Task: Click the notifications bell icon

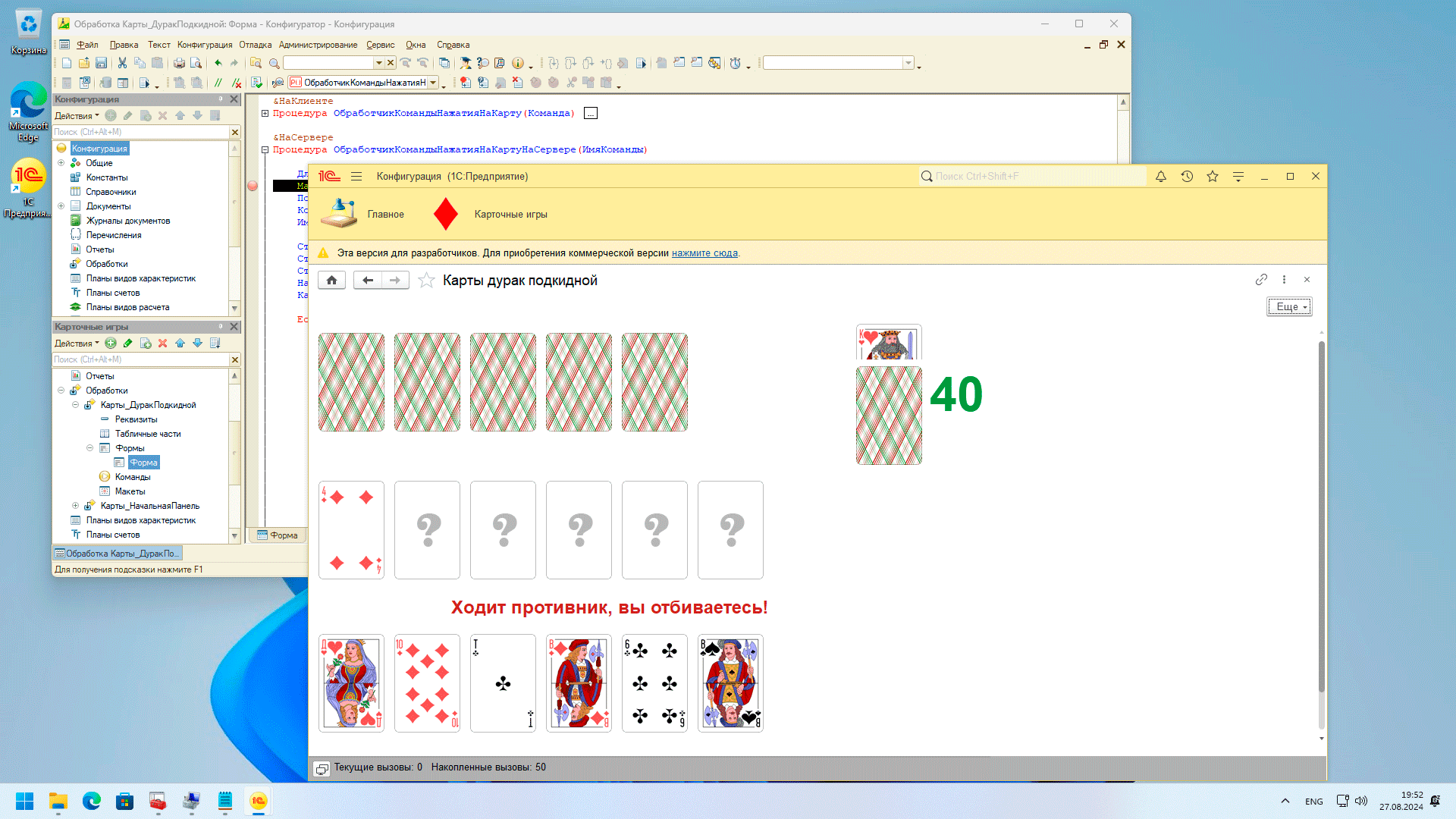Action: point(1161,177)
